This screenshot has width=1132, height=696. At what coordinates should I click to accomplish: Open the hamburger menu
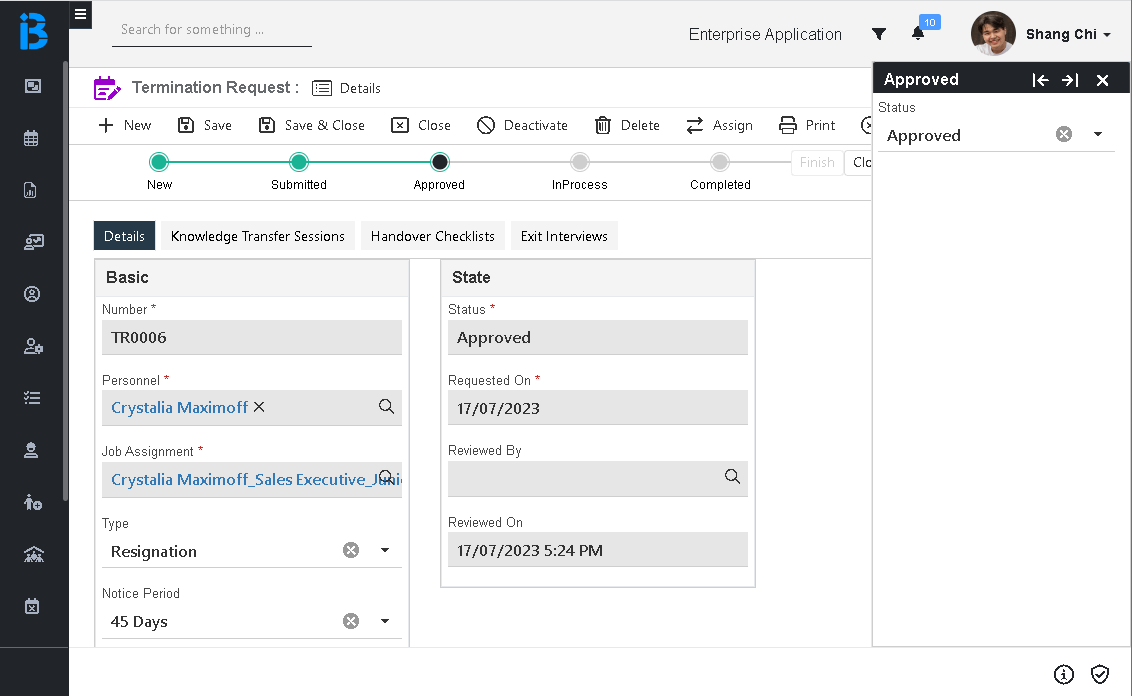pyautogui.click(x=80, y=14)
